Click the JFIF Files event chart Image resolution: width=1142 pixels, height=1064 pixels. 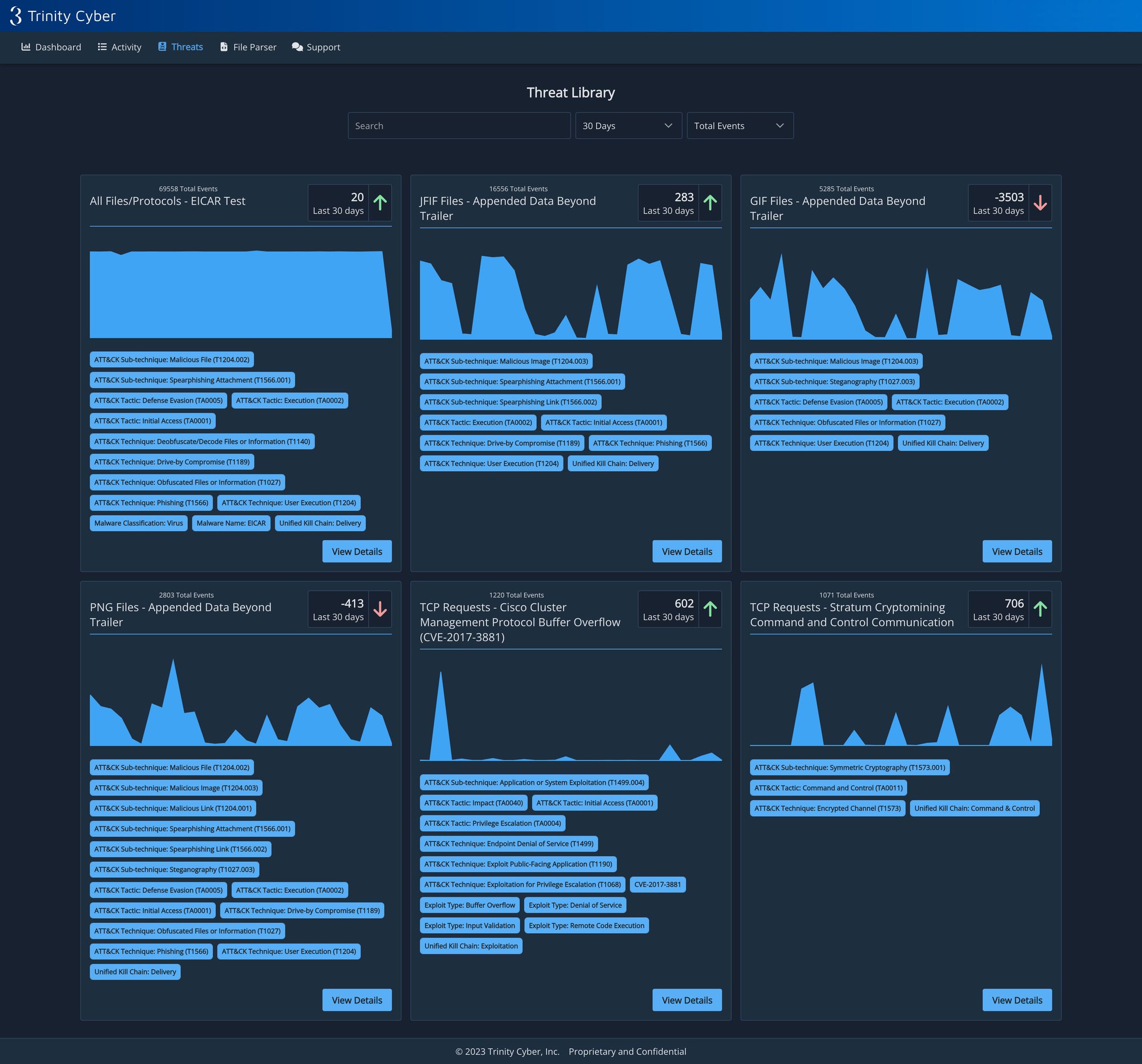click(x=570, y=296)
